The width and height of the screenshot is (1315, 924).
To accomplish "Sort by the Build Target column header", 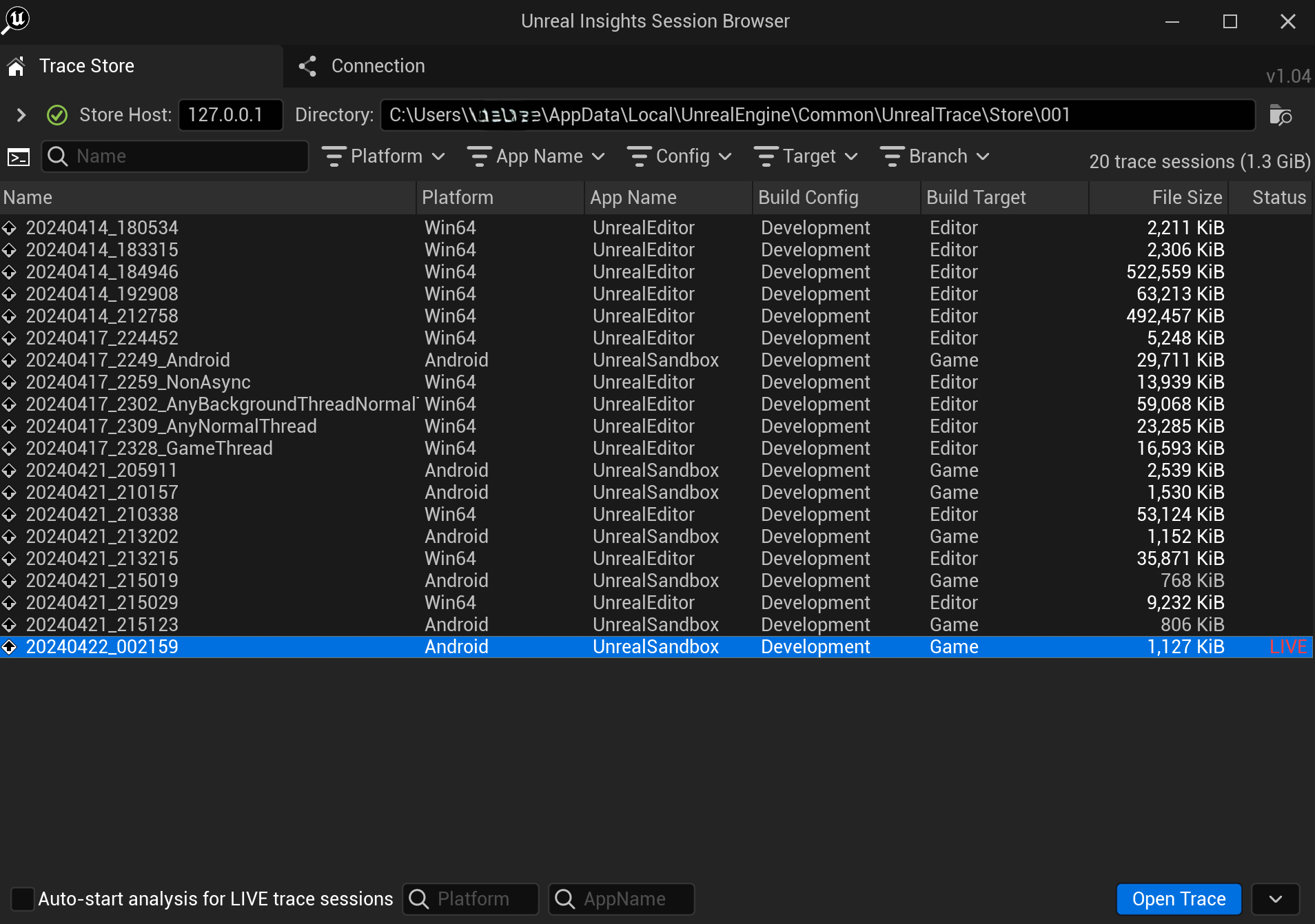I will (x=1005, y=198).
